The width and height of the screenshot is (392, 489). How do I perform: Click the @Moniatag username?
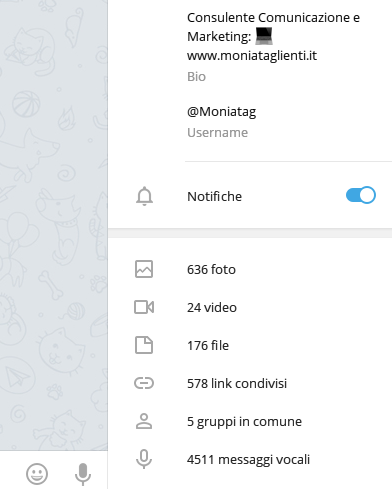pyautogui.click(x=222, y=112)
